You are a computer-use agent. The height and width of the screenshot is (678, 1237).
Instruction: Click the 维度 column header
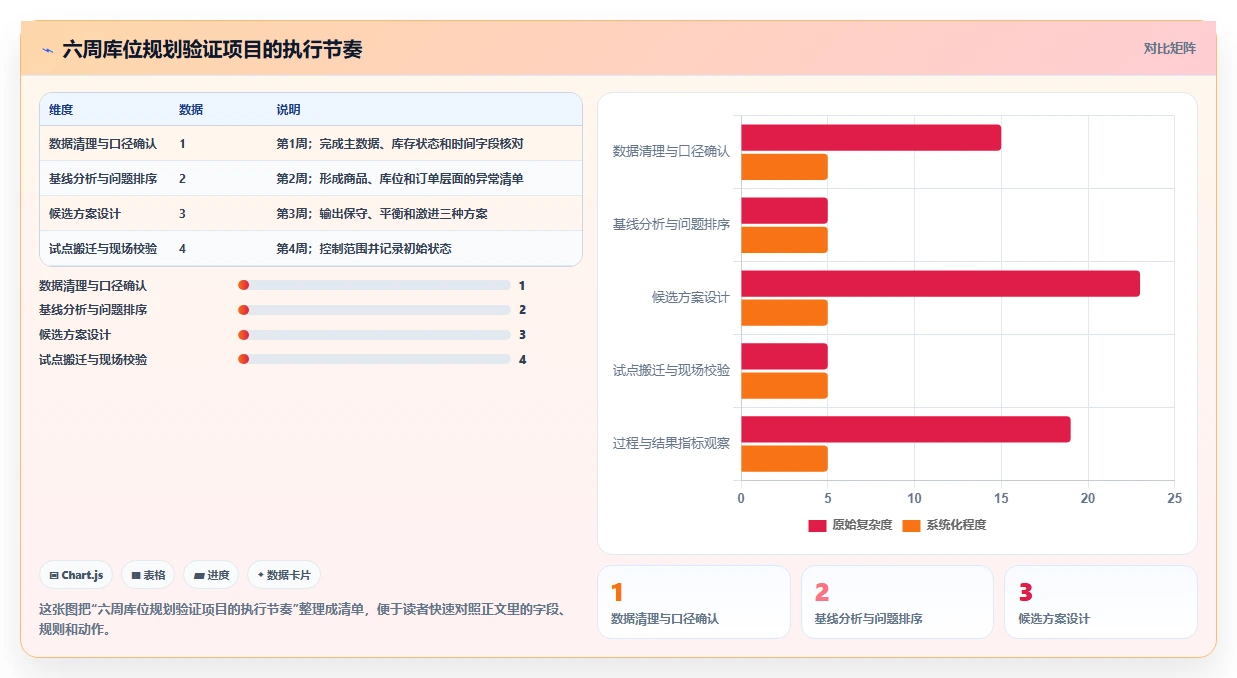point(61,110)
